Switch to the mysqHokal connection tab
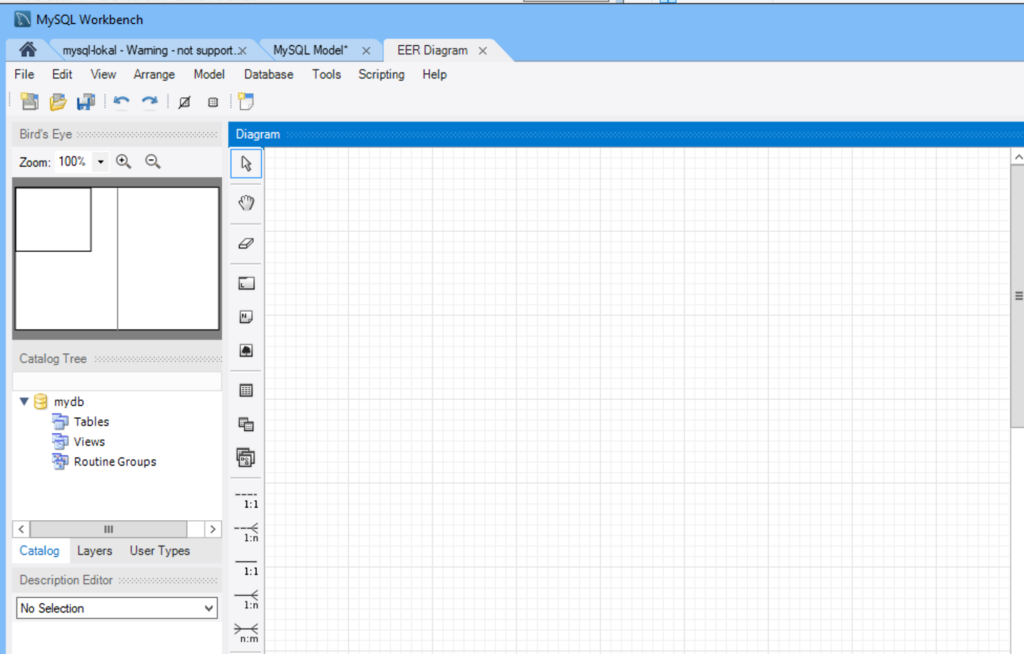Viewport: 1024px width, 654px height. coord(148,50)
